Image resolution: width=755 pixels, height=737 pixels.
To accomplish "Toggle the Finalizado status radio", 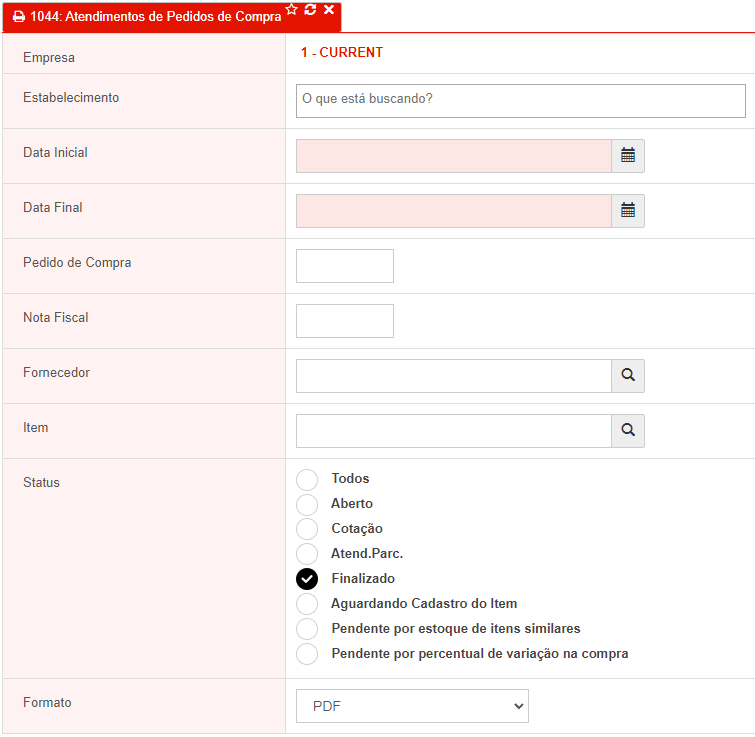I will click(307, 579).
